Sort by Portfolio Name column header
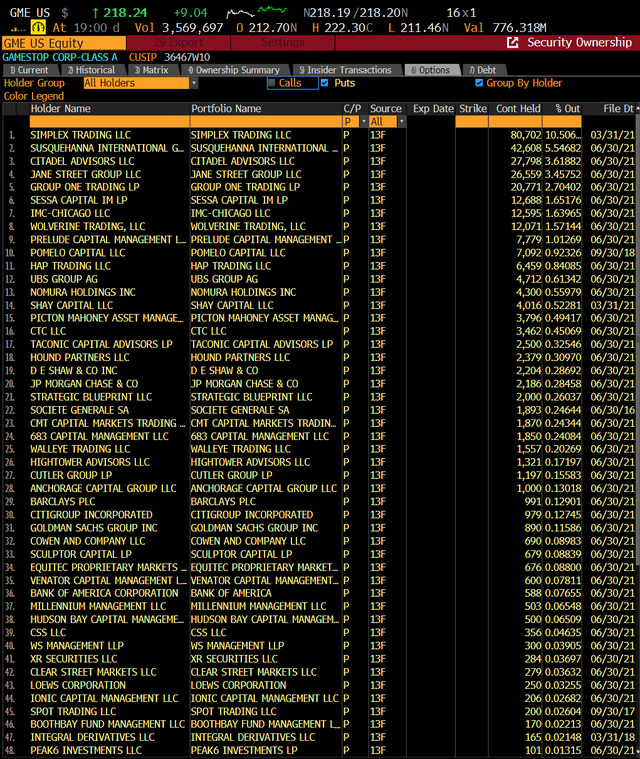 (226, 108)
